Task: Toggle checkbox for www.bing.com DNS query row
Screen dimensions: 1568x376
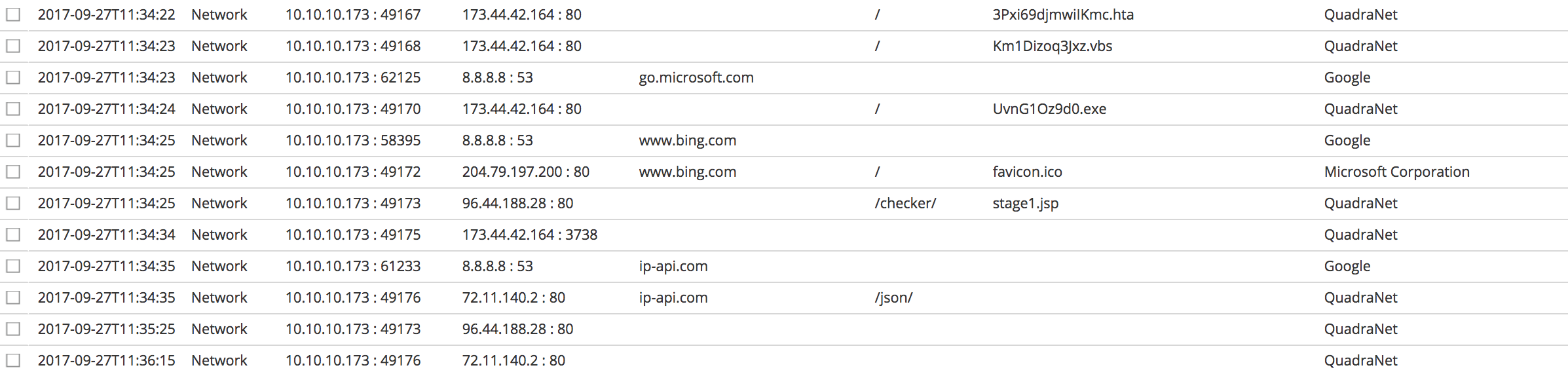Action: pos(13,140)
